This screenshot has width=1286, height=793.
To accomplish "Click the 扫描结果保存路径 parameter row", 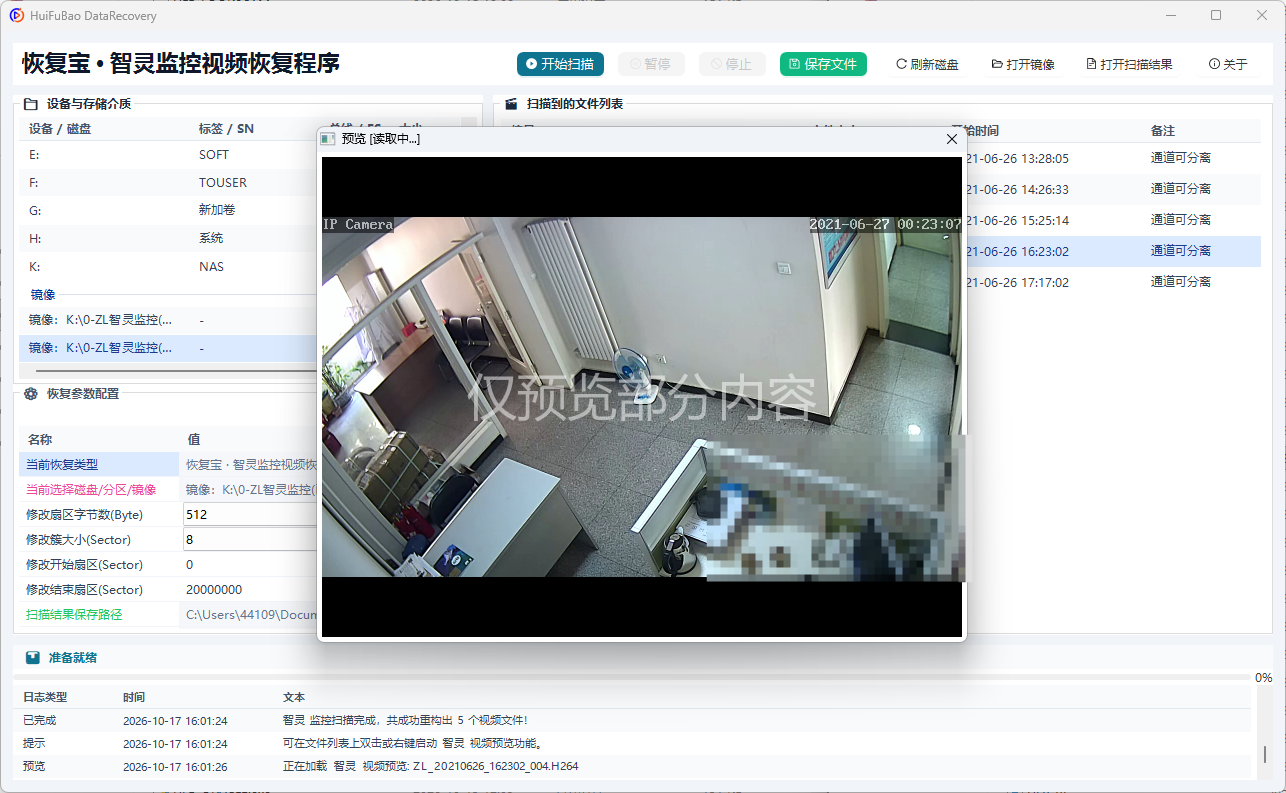I will click(168, 614).
